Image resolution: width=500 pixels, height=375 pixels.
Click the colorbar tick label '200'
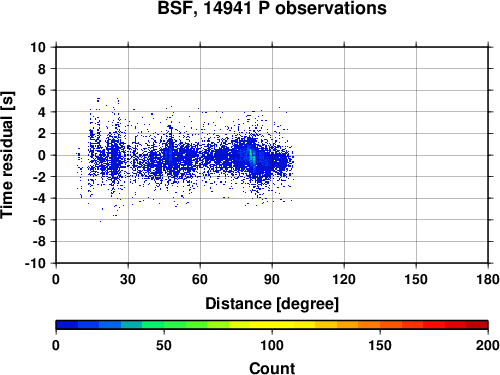[x=488, y=345]
